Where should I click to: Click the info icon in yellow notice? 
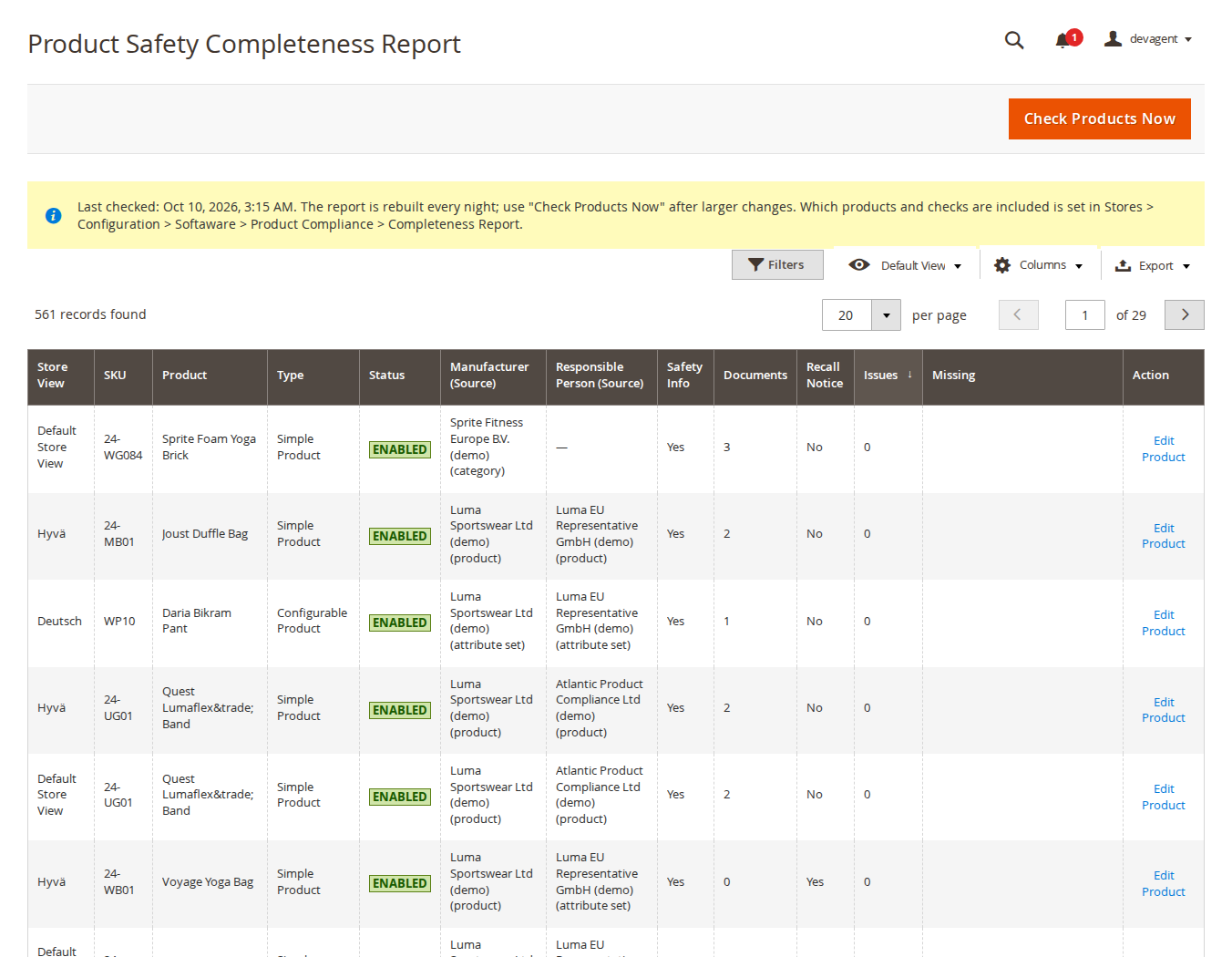54,216
